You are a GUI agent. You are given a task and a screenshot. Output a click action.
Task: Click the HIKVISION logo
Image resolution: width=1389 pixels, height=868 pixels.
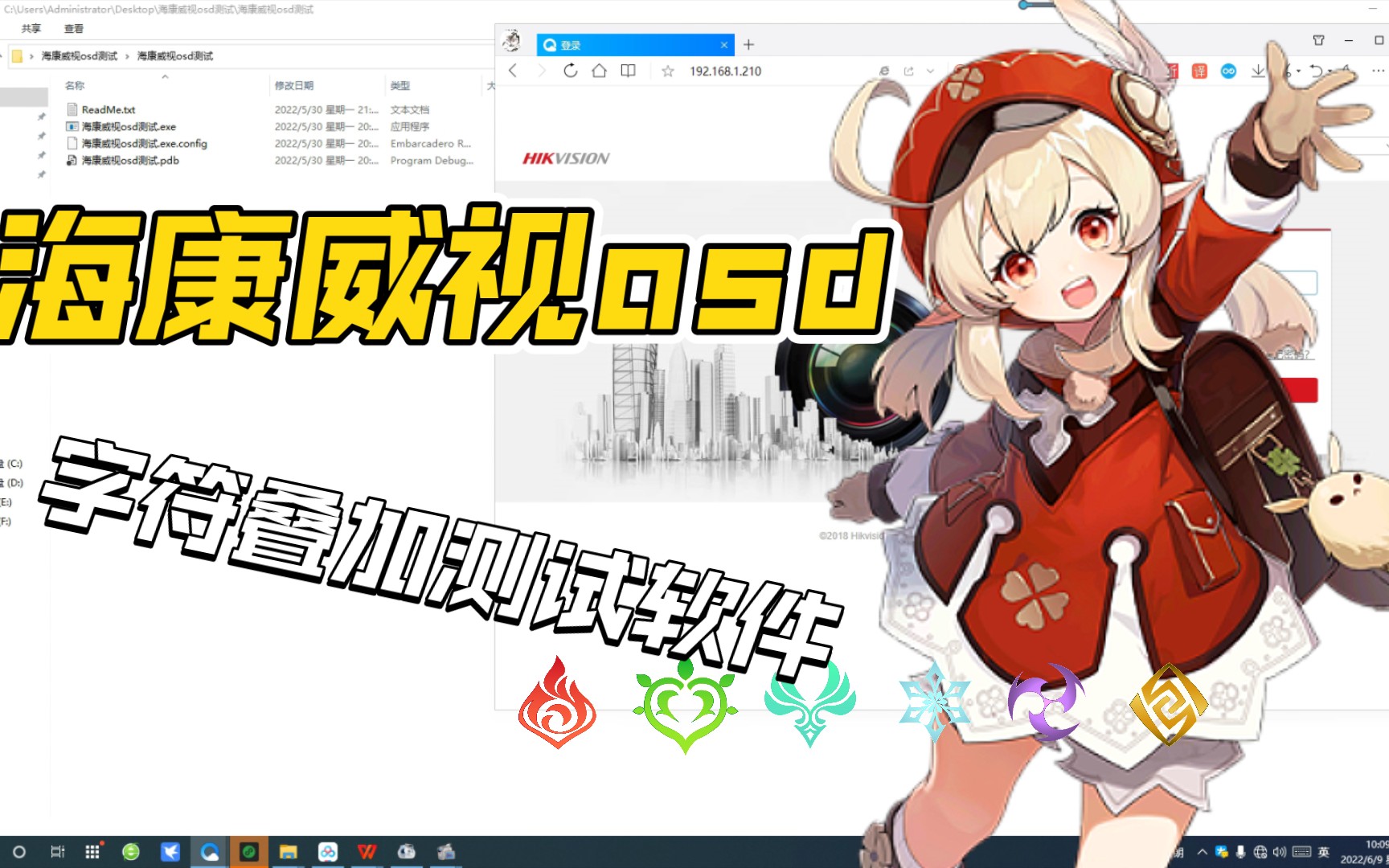[x=566, y=158]
